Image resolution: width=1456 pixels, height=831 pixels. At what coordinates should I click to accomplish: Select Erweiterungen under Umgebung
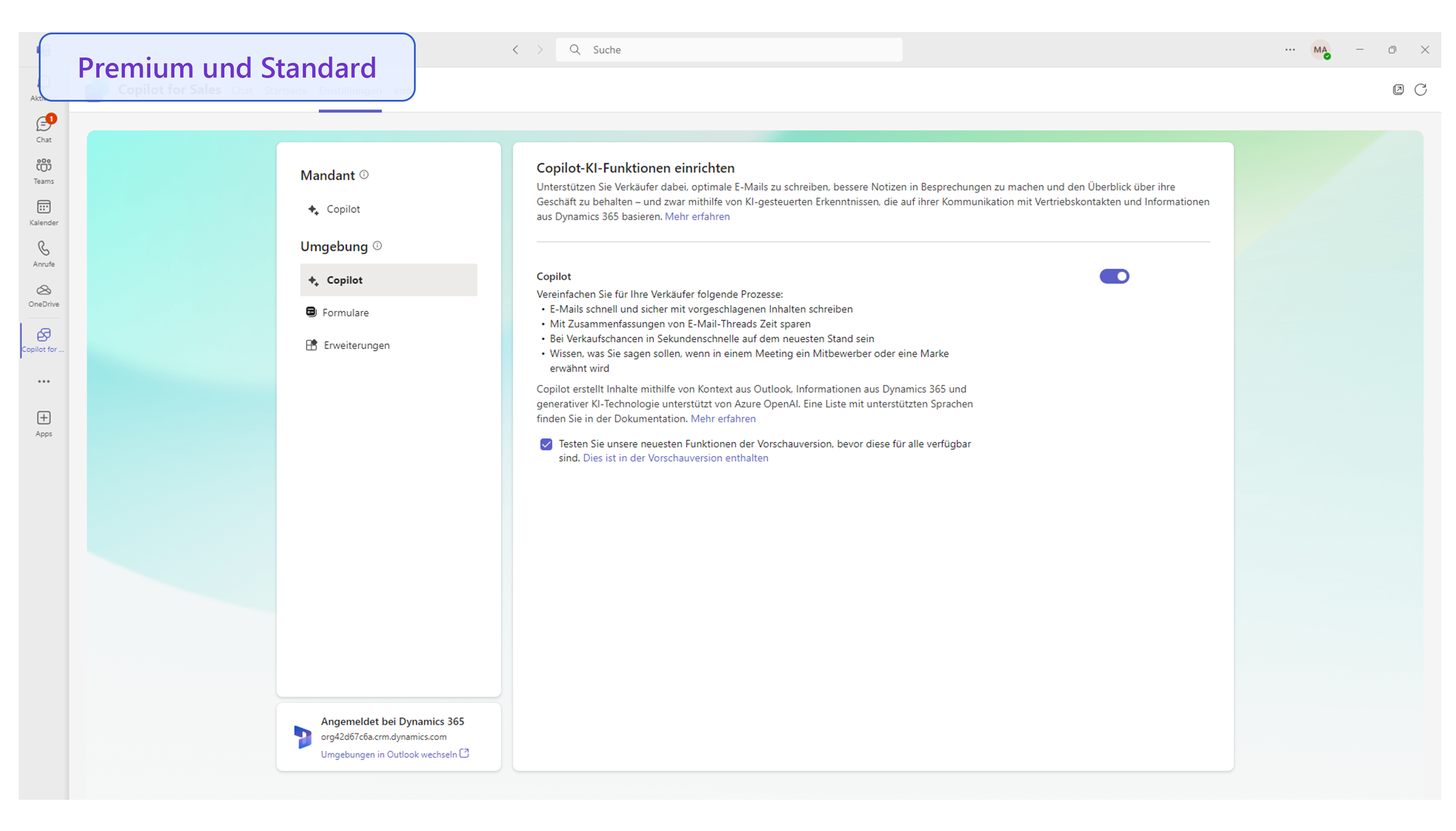(356, 345)
